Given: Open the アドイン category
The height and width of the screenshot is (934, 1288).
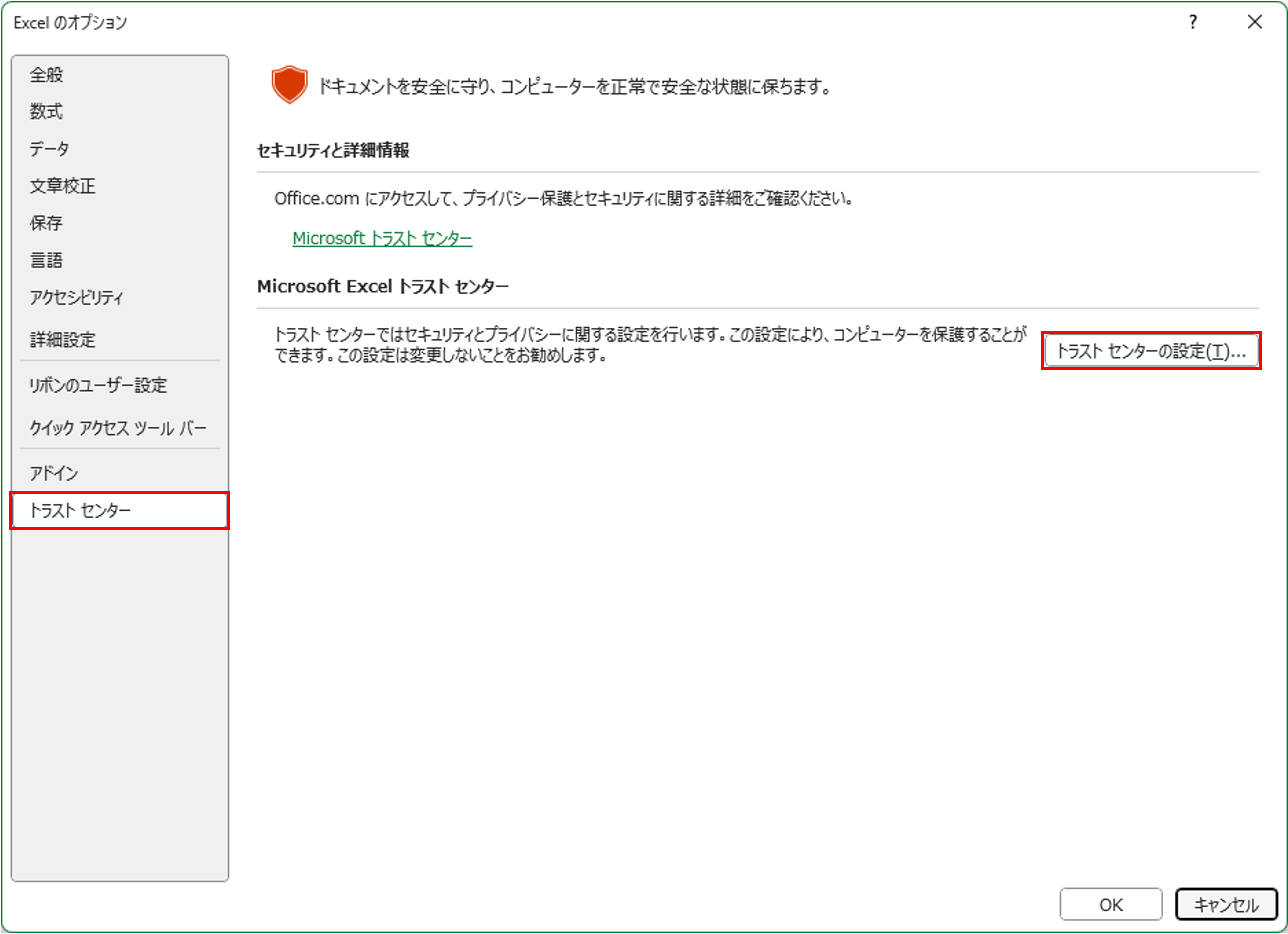Looking at the screenshot, I should point(120,473).
